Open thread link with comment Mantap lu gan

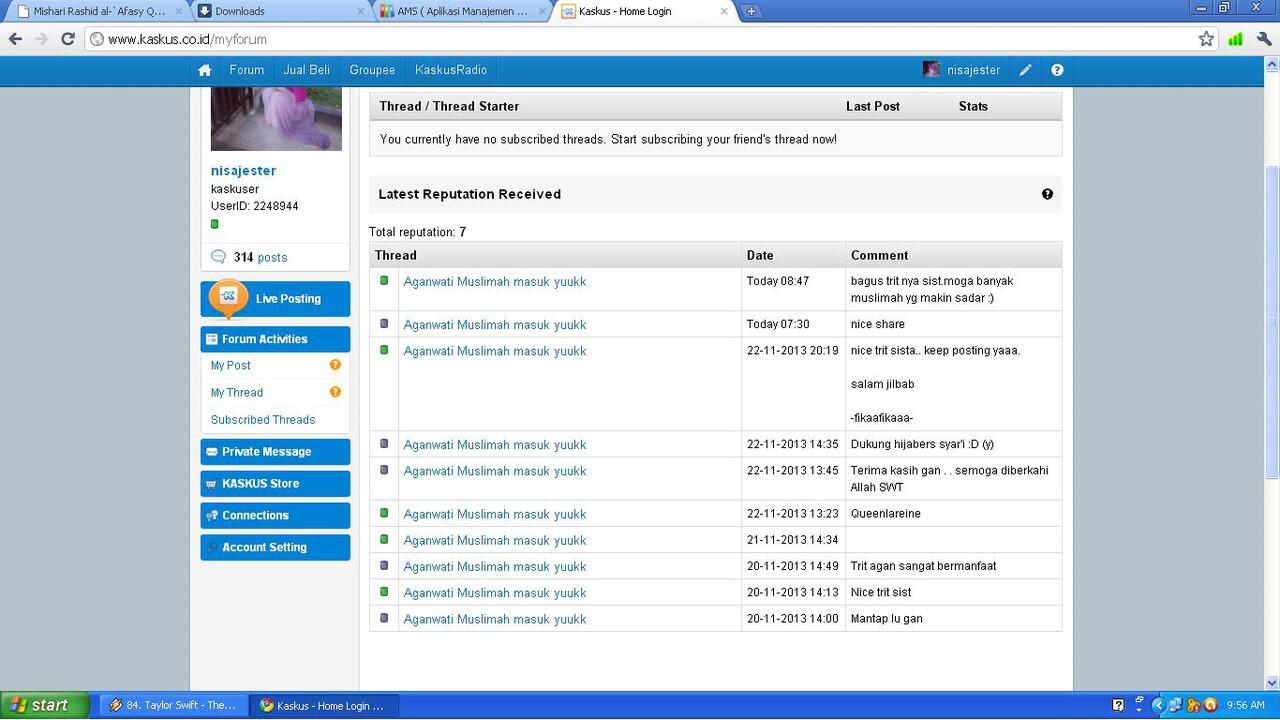pos(495,619)
